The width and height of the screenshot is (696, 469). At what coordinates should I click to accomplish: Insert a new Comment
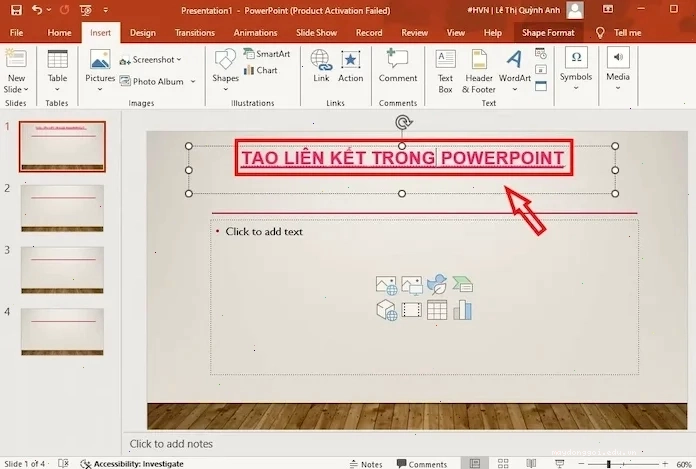398,66
